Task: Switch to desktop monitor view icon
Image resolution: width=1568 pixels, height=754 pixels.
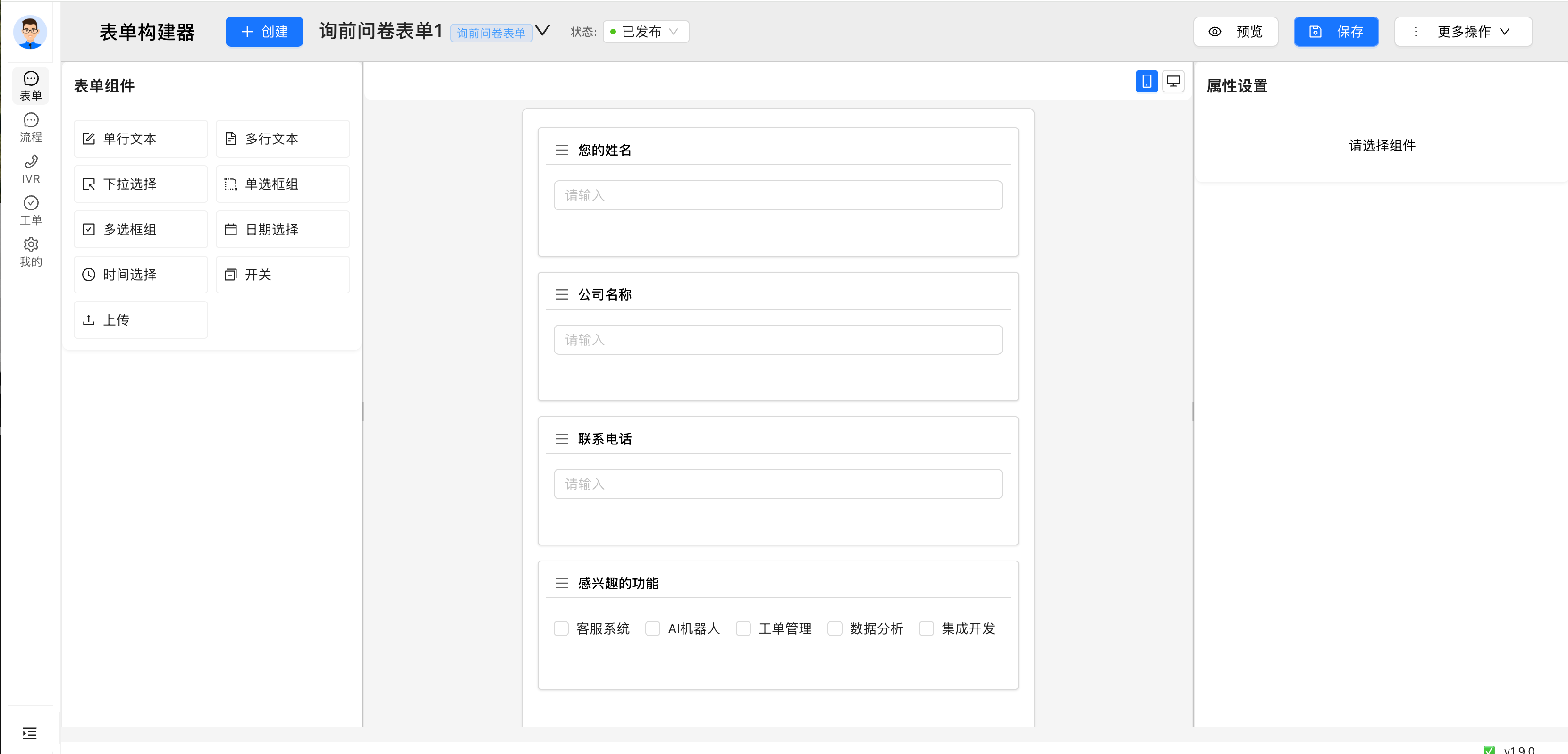Action: pos(1173,81)
